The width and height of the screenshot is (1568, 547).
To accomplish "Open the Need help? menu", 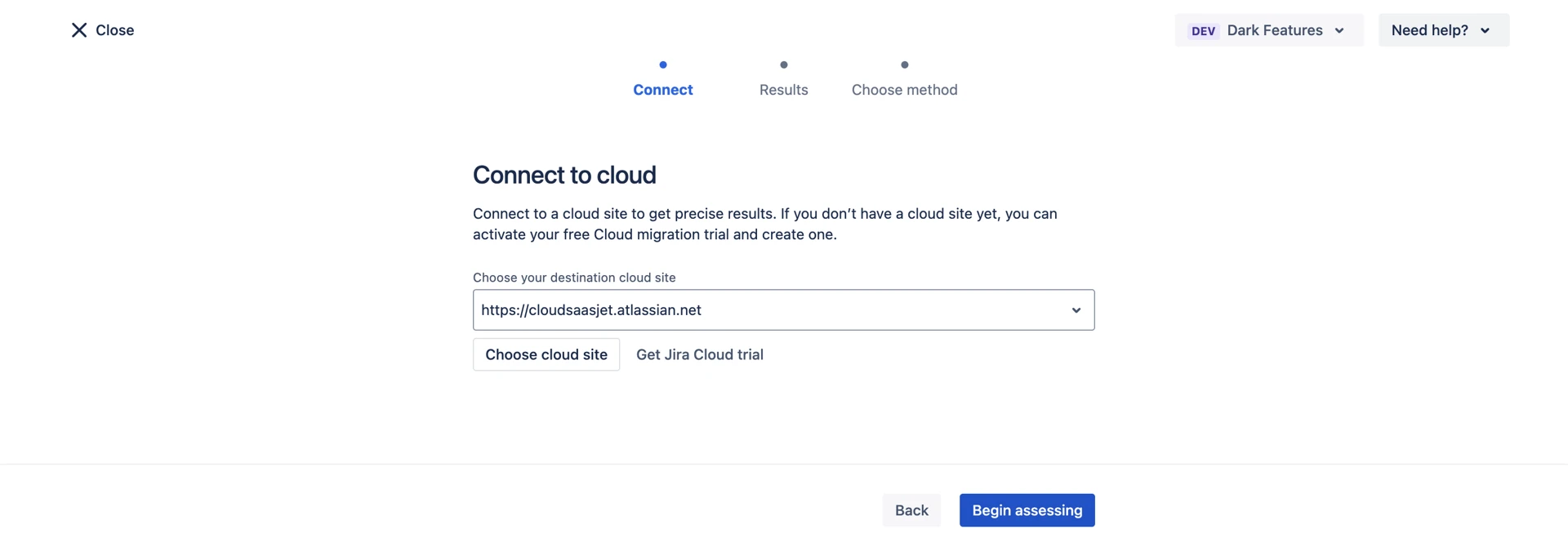I will click(1429, 30).
